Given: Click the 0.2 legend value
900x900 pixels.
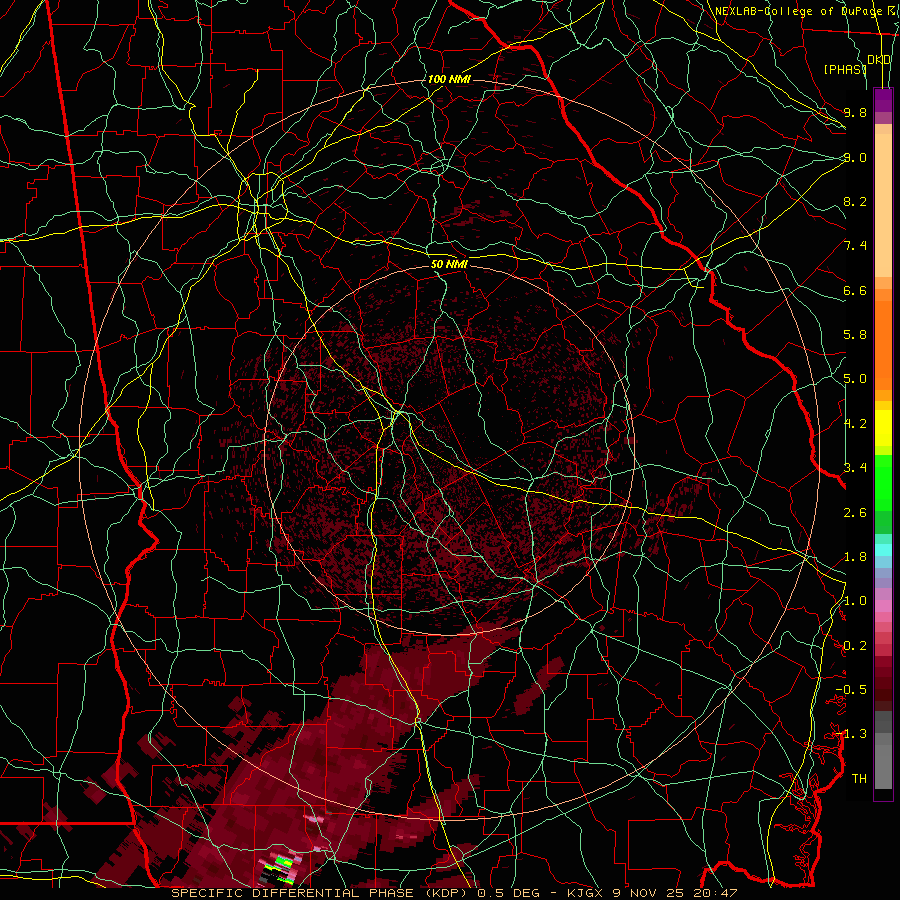Looking at the screenshot, I should point(855,646).
